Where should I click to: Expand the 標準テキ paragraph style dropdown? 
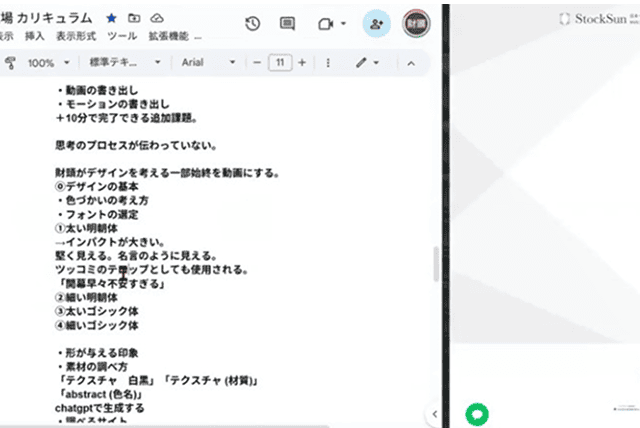(x=125, y=63)
